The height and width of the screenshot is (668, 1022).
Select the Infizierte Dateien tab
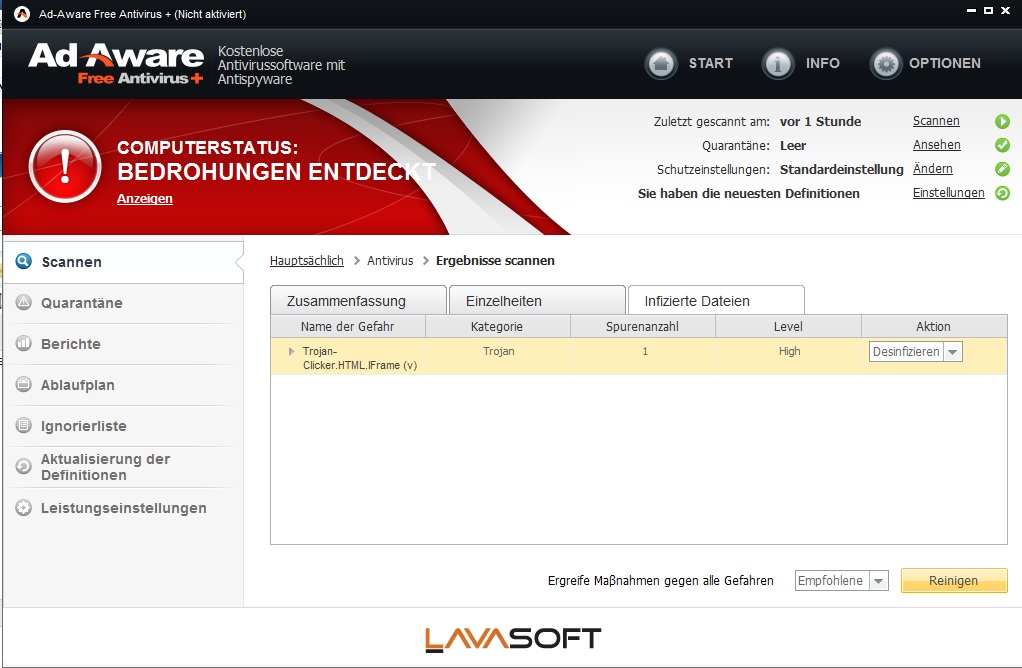(716, 300)
